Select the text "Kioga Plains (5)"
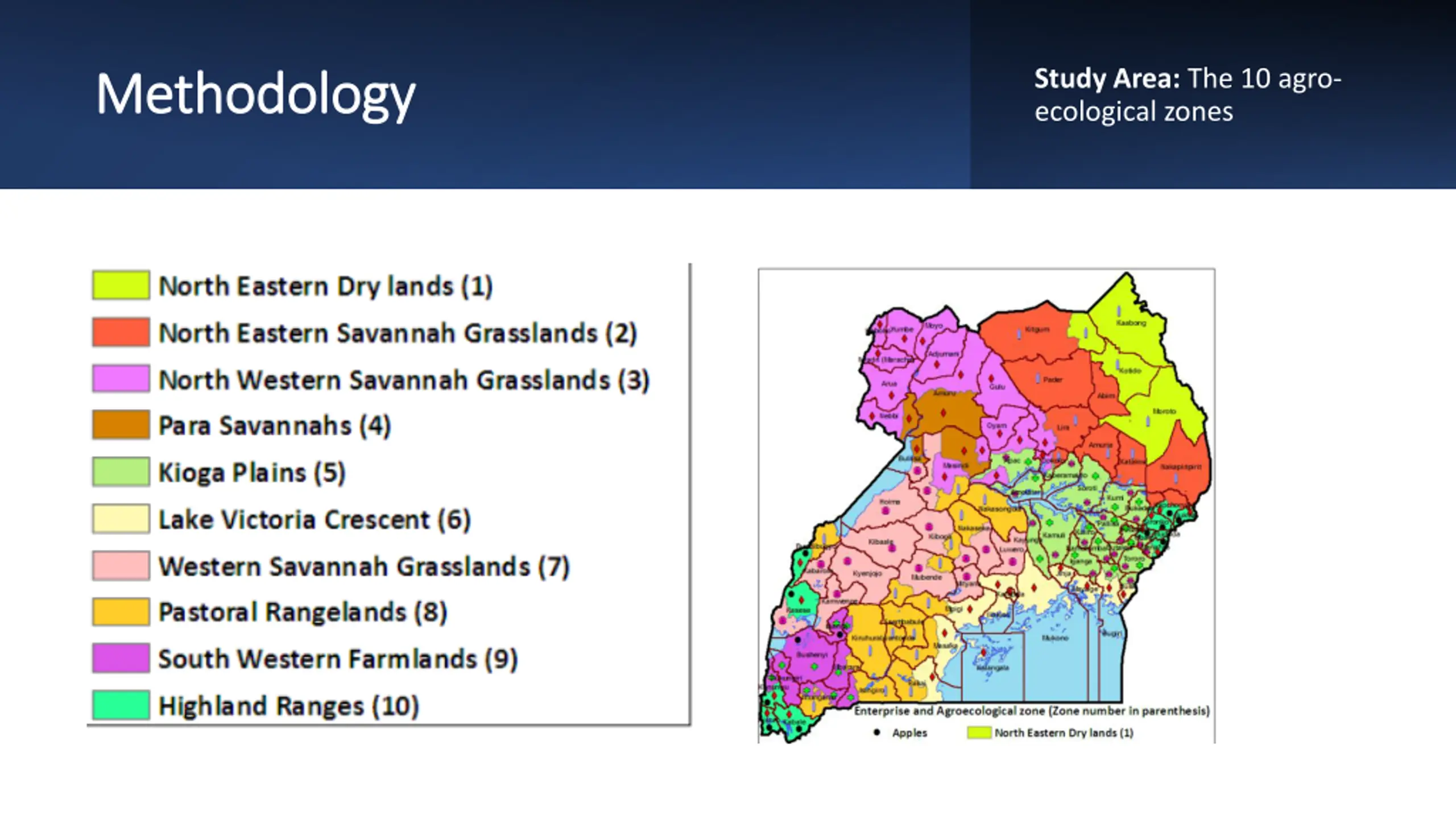Screen dimensions: 1456x819 (252, 473)
